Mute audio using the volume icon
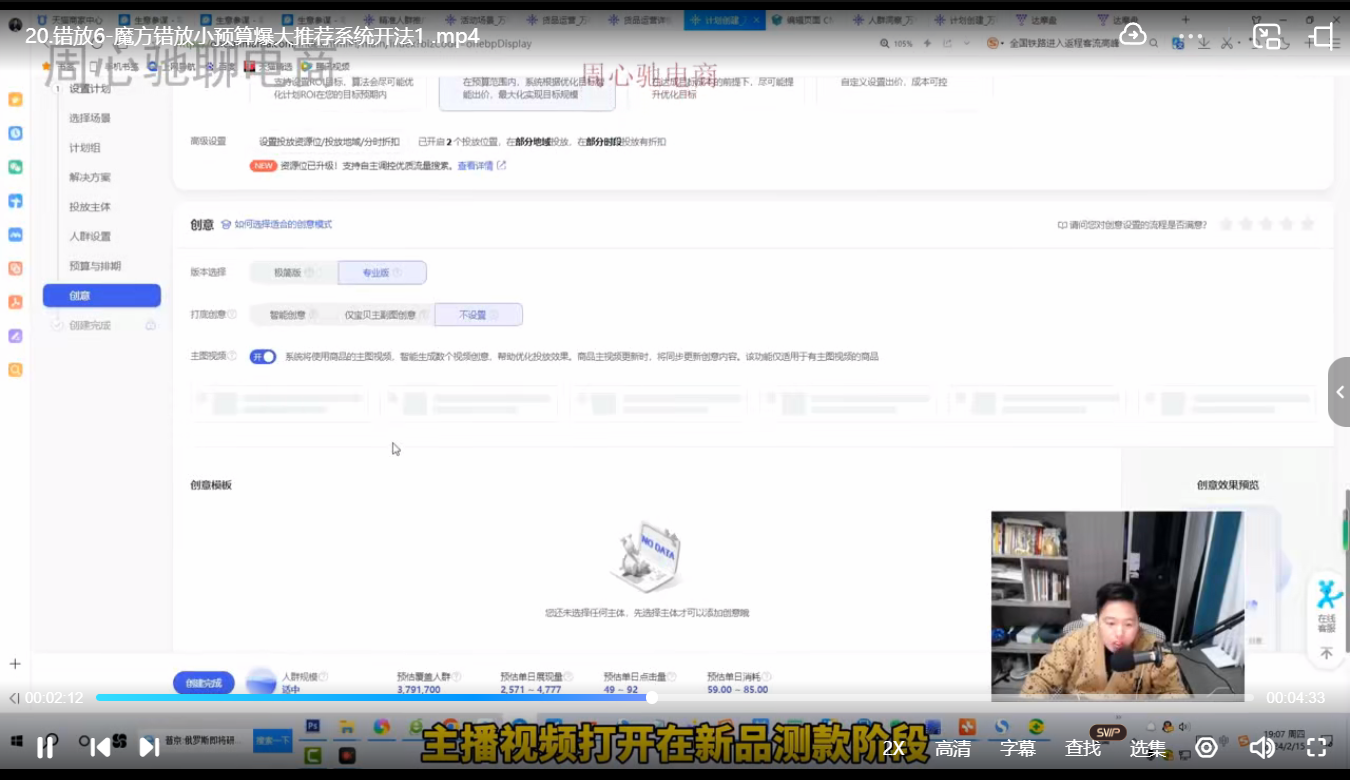The height and width of the screenshot is (780, 1350). [1264, 748]
